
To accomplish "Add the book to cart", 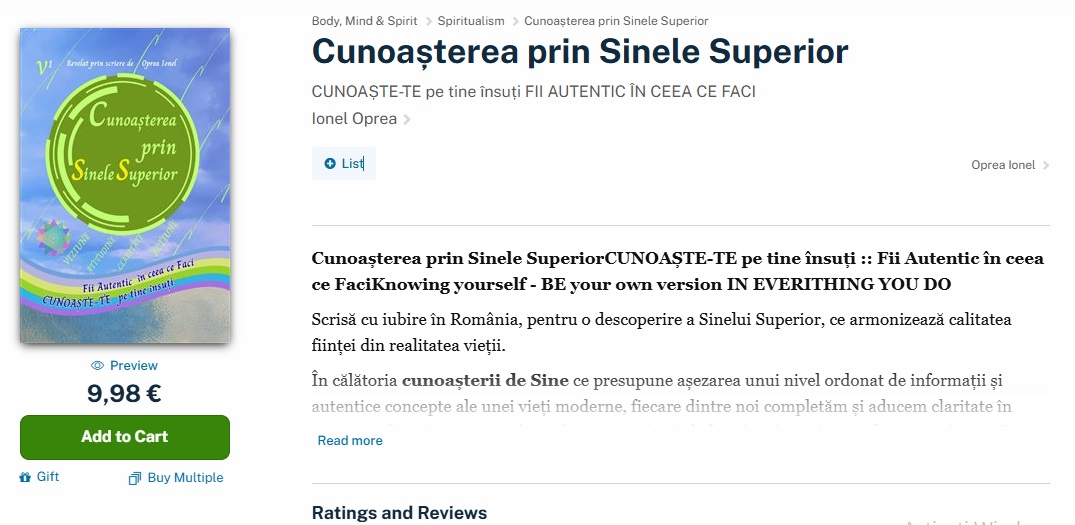I will click(x=125, y=437).
